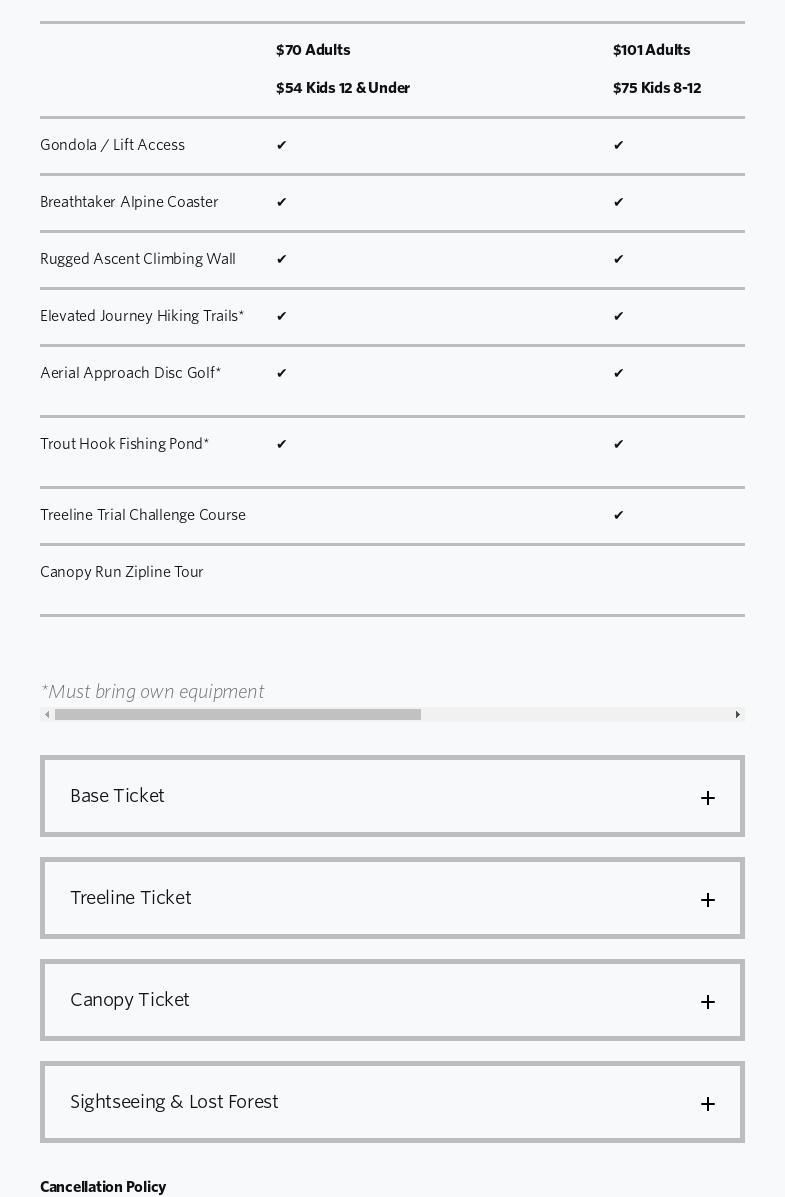Click the "Rugged Ascent Climbing Wall" row label

tap(138, 259)
